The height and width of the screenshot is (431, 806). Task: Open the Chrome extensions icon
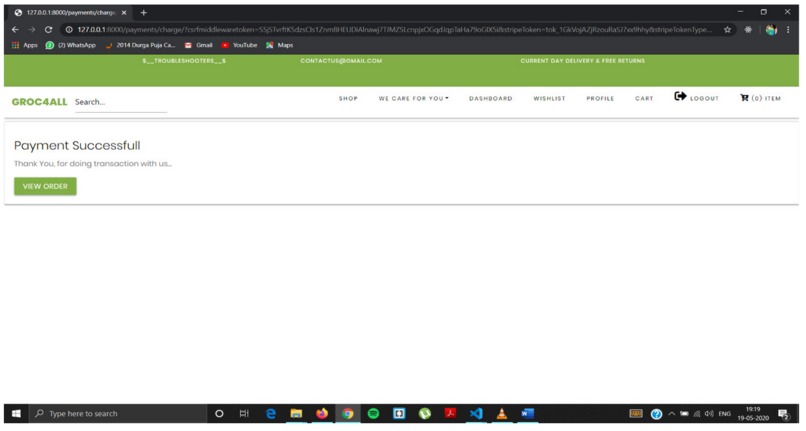(748, 30)
